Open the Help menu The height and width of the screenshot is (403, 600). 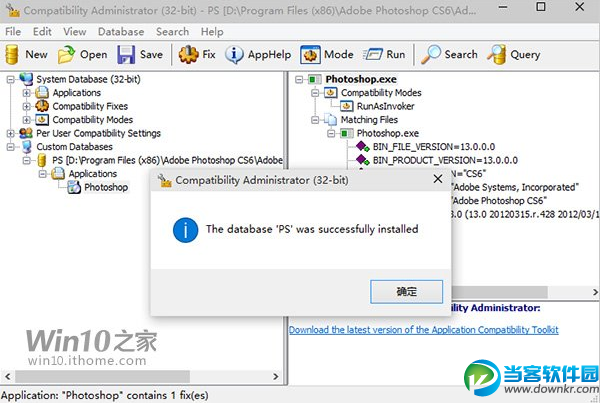[x=212, y=31]
